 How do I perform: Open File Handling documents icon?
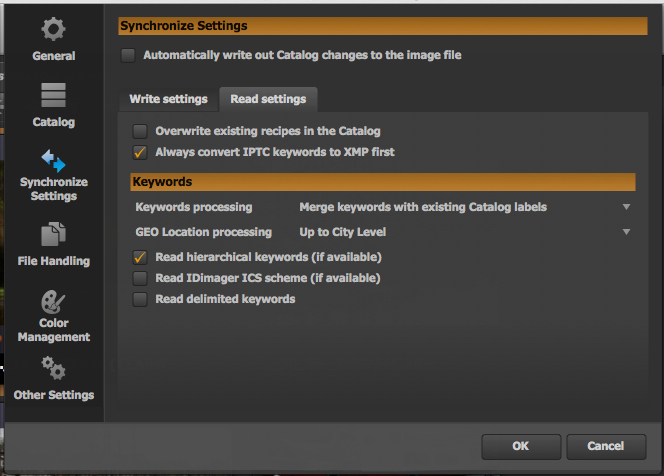(53, 234)
